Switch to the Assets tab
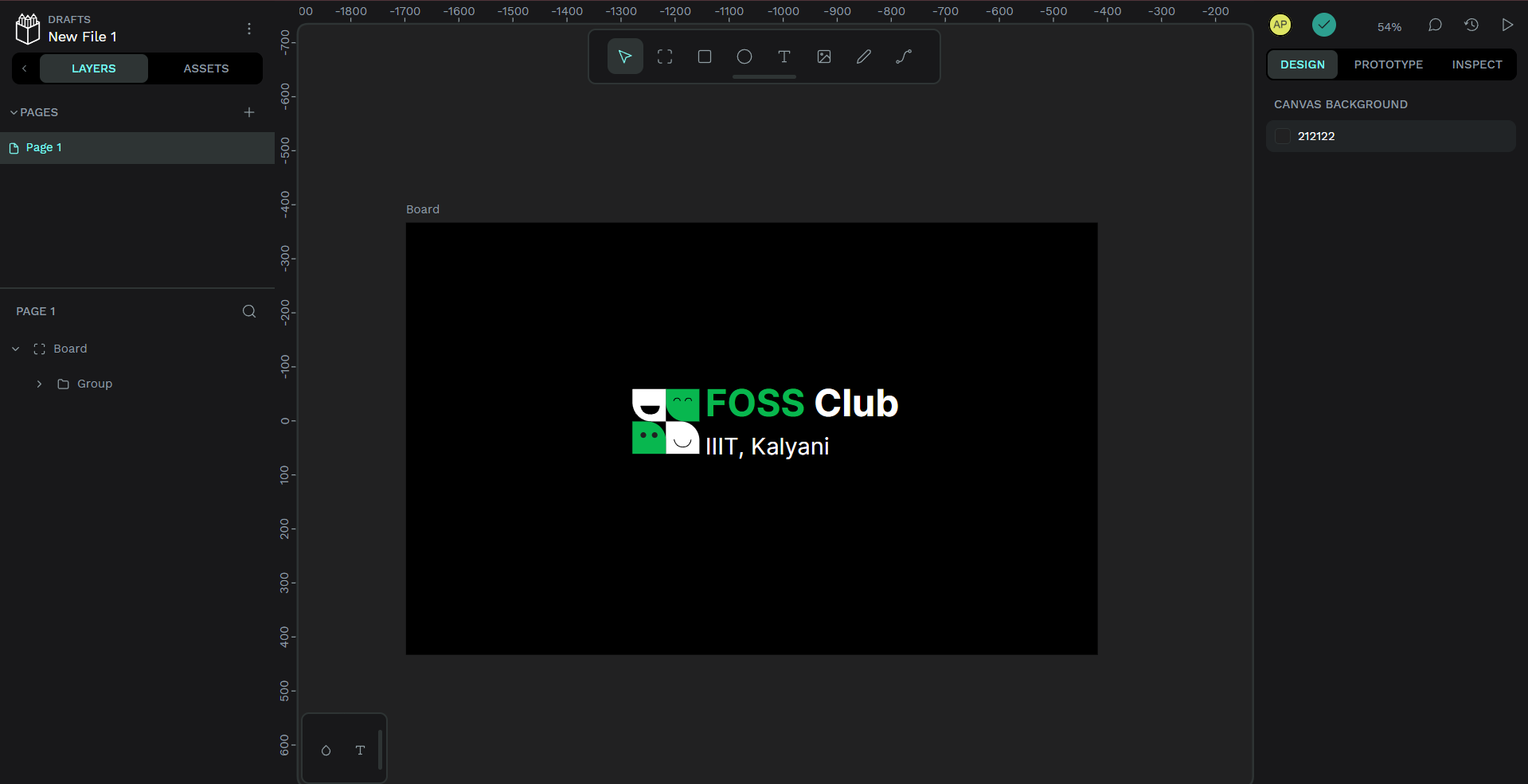Viewport: 1528px width, 784px height. (206, 68)
